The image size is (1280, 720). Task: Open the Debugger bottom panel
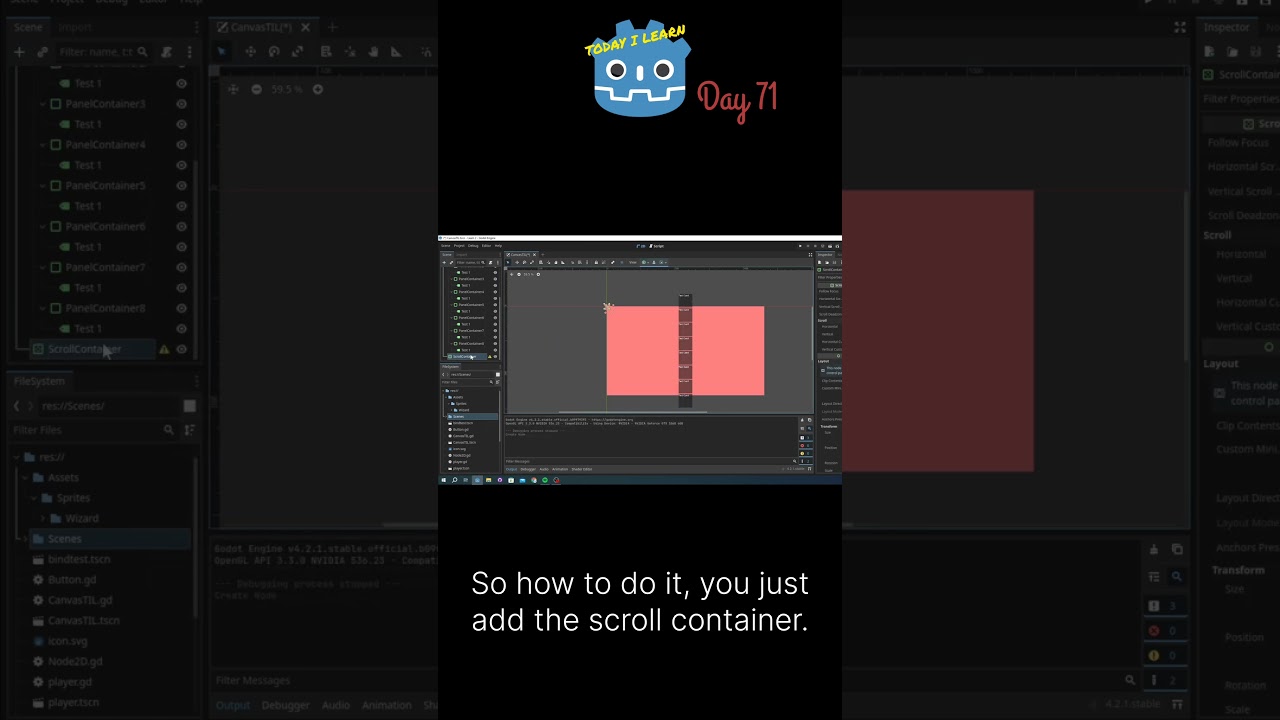[285, 705]
